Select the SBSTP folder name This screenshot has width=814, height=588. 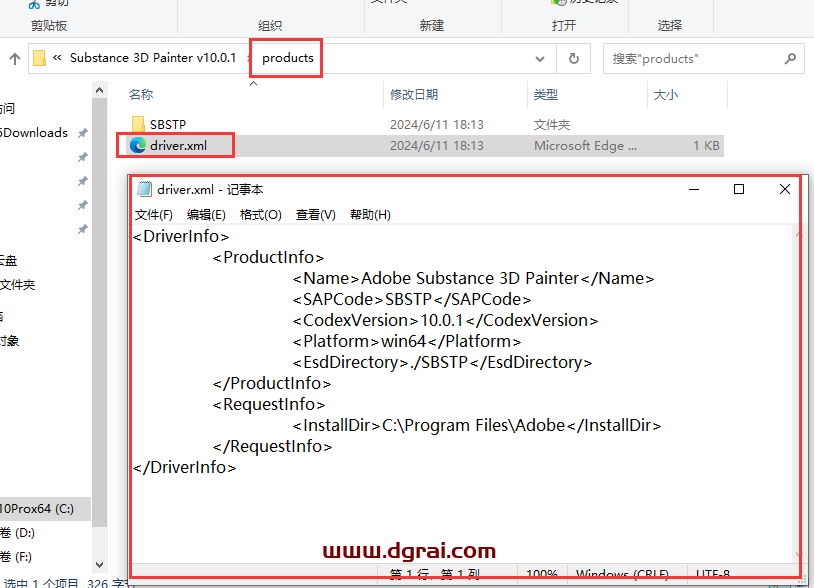(x=168, y=125)
